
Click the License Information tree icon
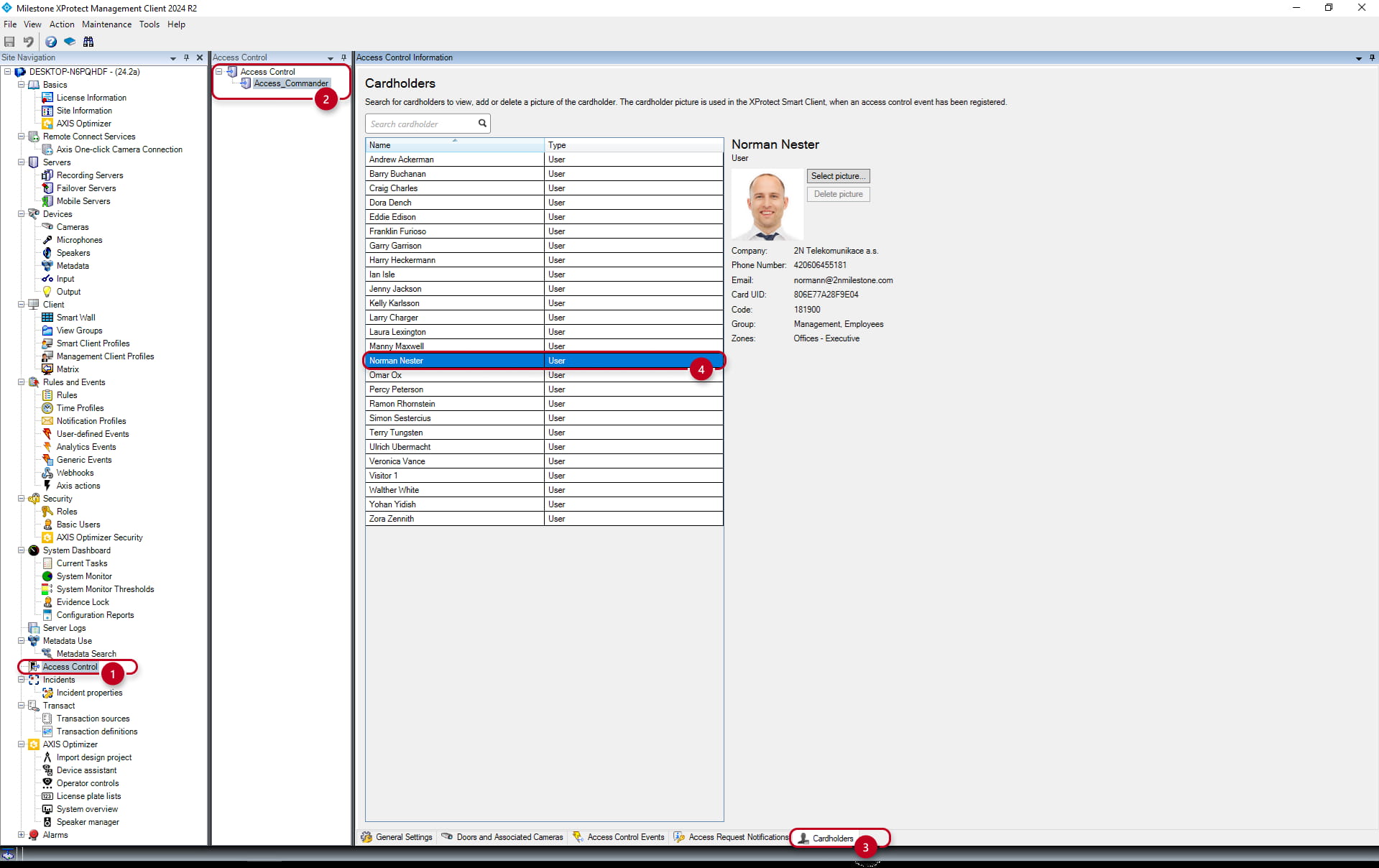(47, 98)
